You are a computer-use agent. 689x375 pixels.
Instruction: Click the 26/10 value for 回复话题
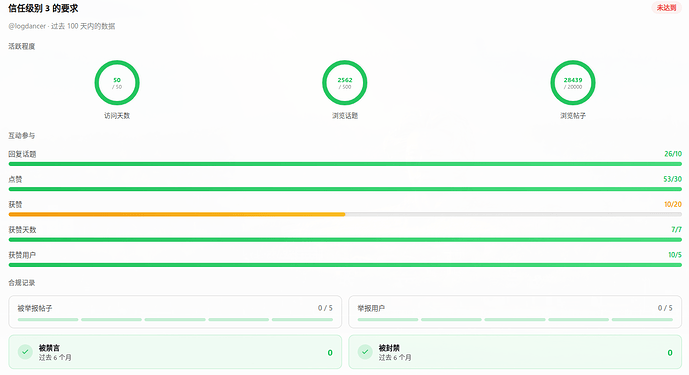coord(673,154)
